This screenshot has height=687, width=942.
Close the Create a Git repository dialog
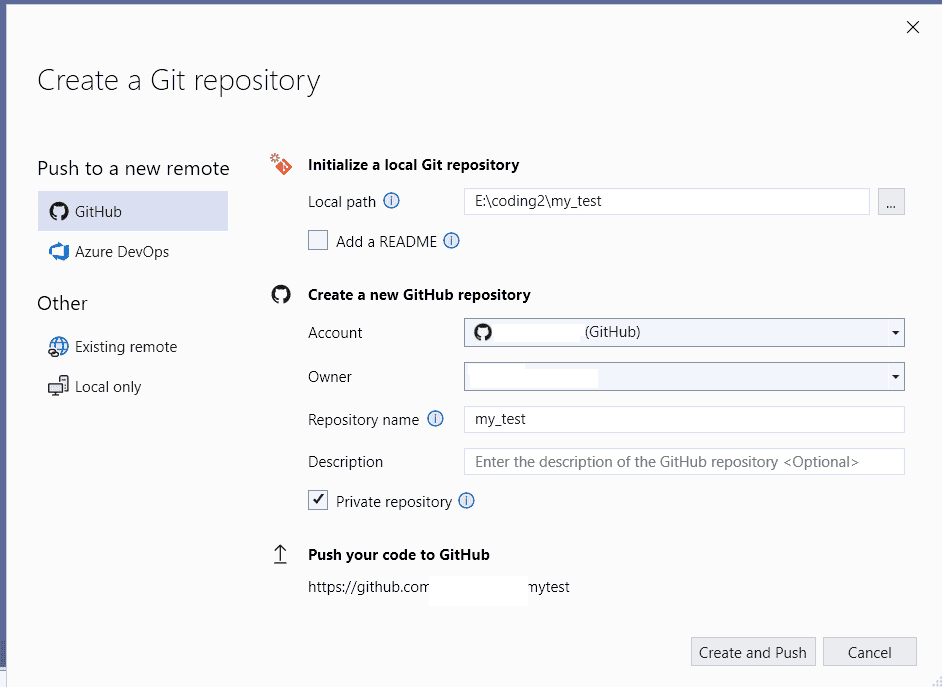click(x=913, y=27)
